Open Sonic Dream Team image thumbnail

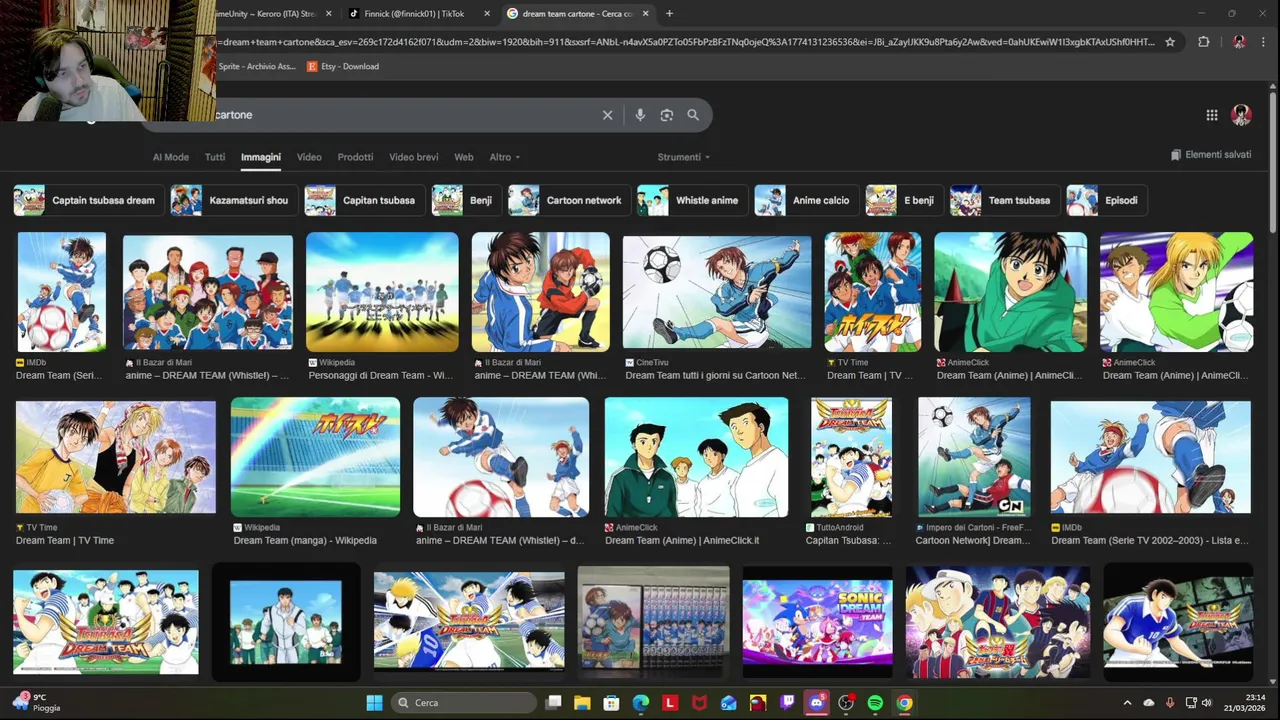(x=818, y=622)
